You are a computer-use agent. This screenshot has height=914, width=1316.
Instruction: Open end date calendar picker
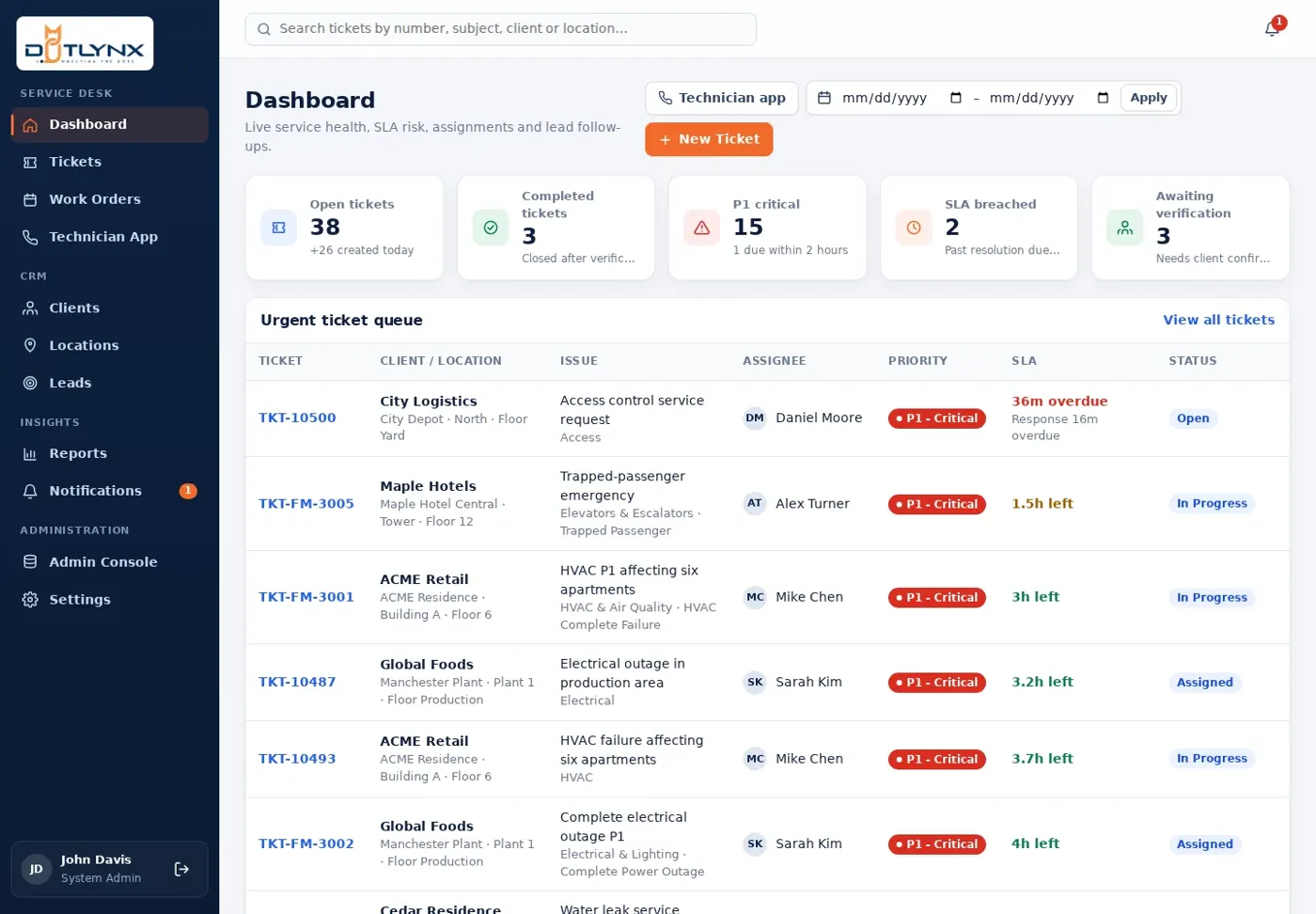pyautogui.click(x=1103, y=98)
